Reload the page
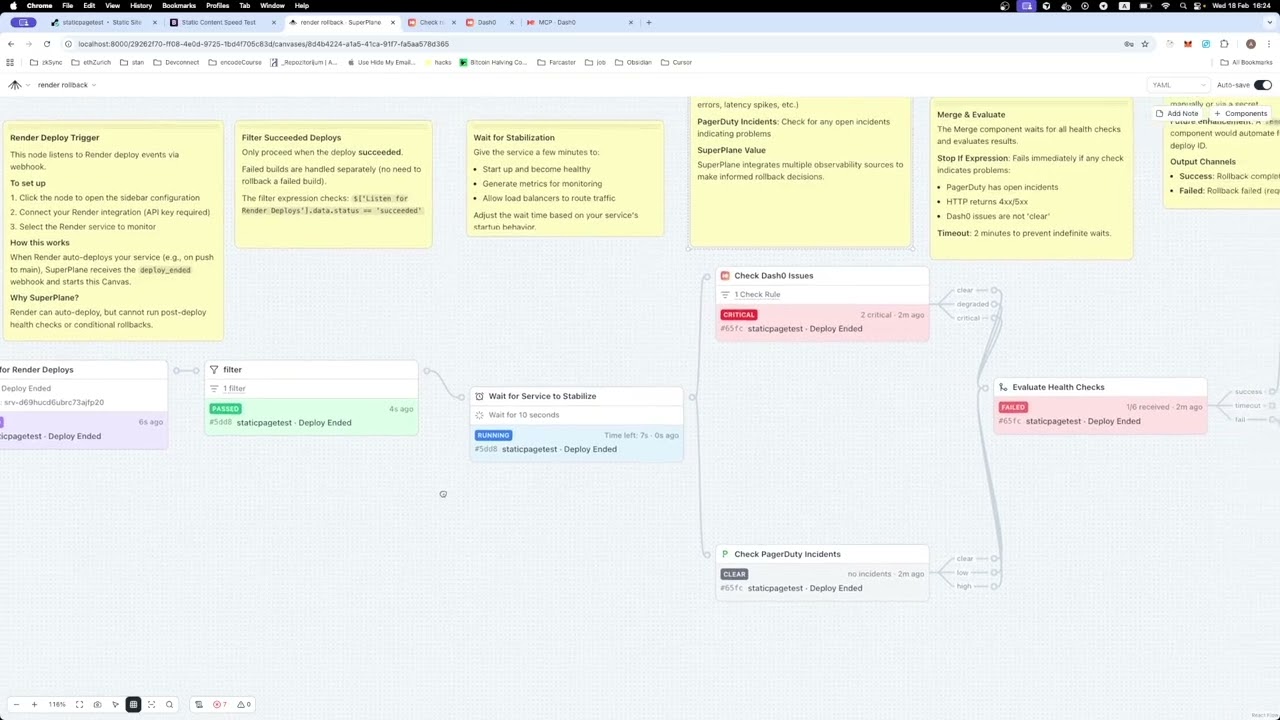 pos(47,44)
